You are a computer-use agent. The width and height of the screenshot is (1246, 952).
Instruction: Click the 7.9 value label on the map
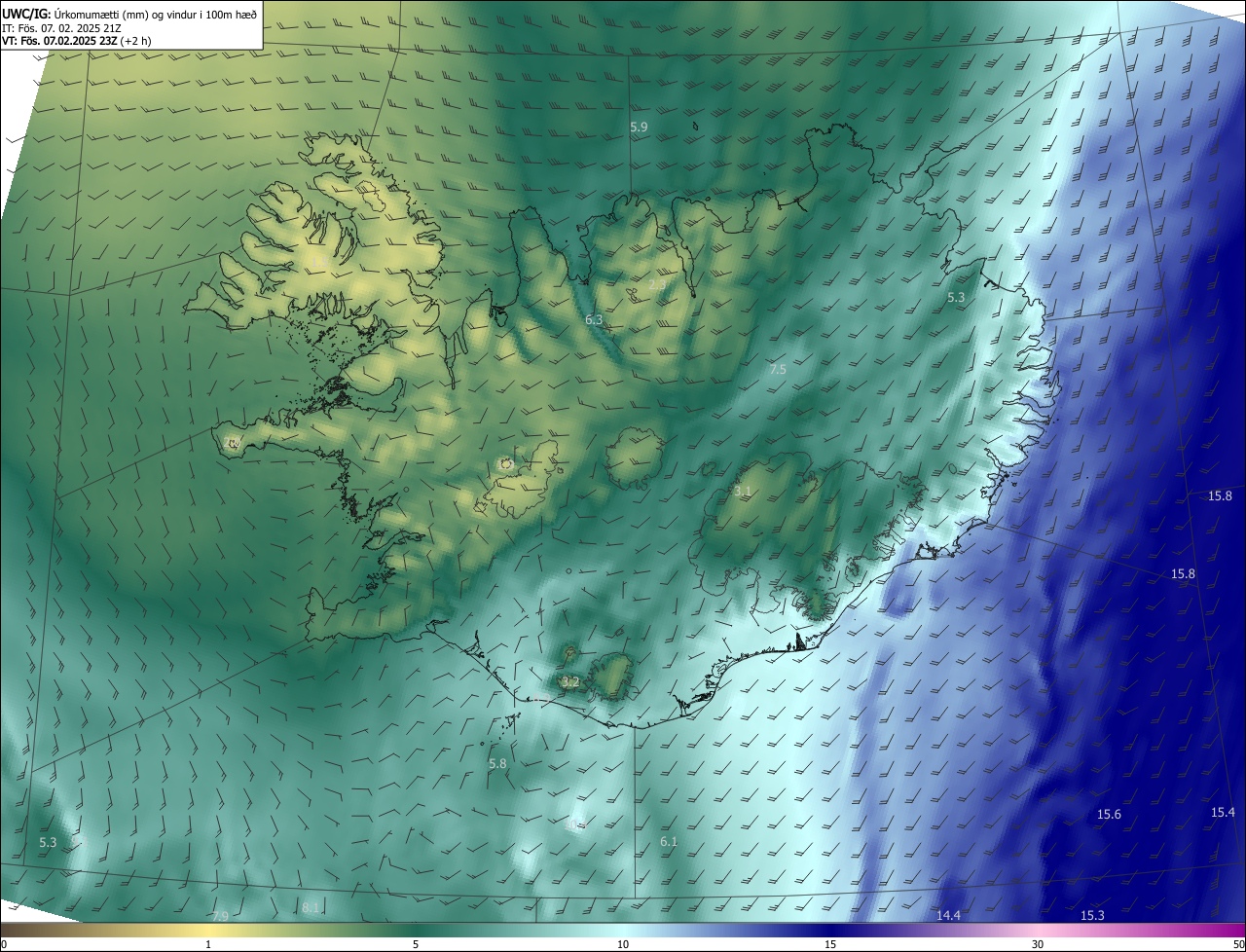[220, 917]
